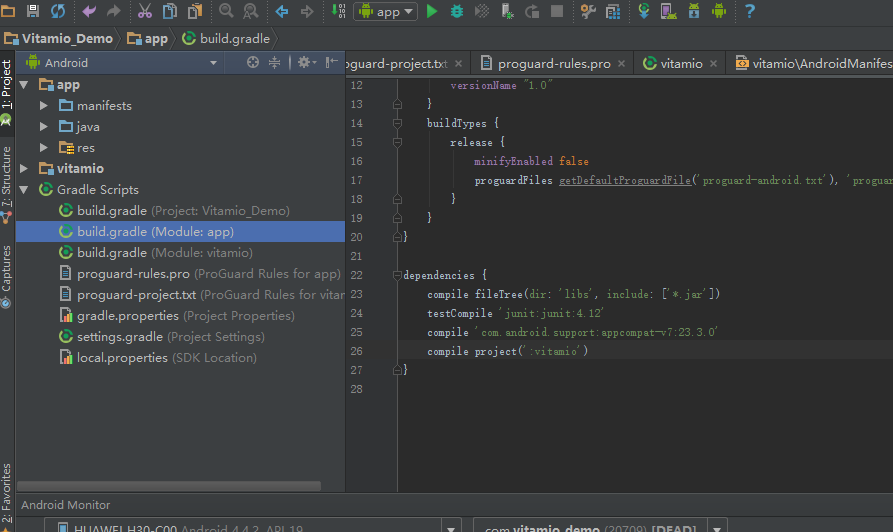Navigate forward with the right arrow
Viewport: 893px width, 532px height.
(307, 11)
